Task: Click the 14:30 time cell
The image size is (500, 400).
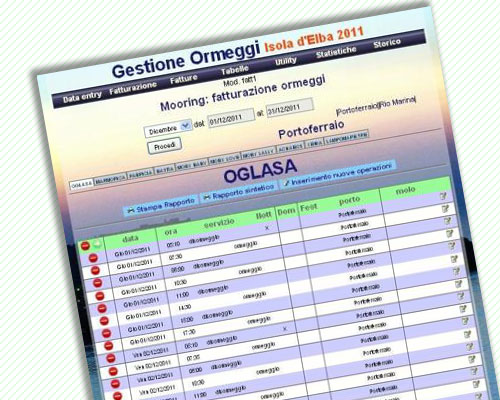Action: coord(184,307)
